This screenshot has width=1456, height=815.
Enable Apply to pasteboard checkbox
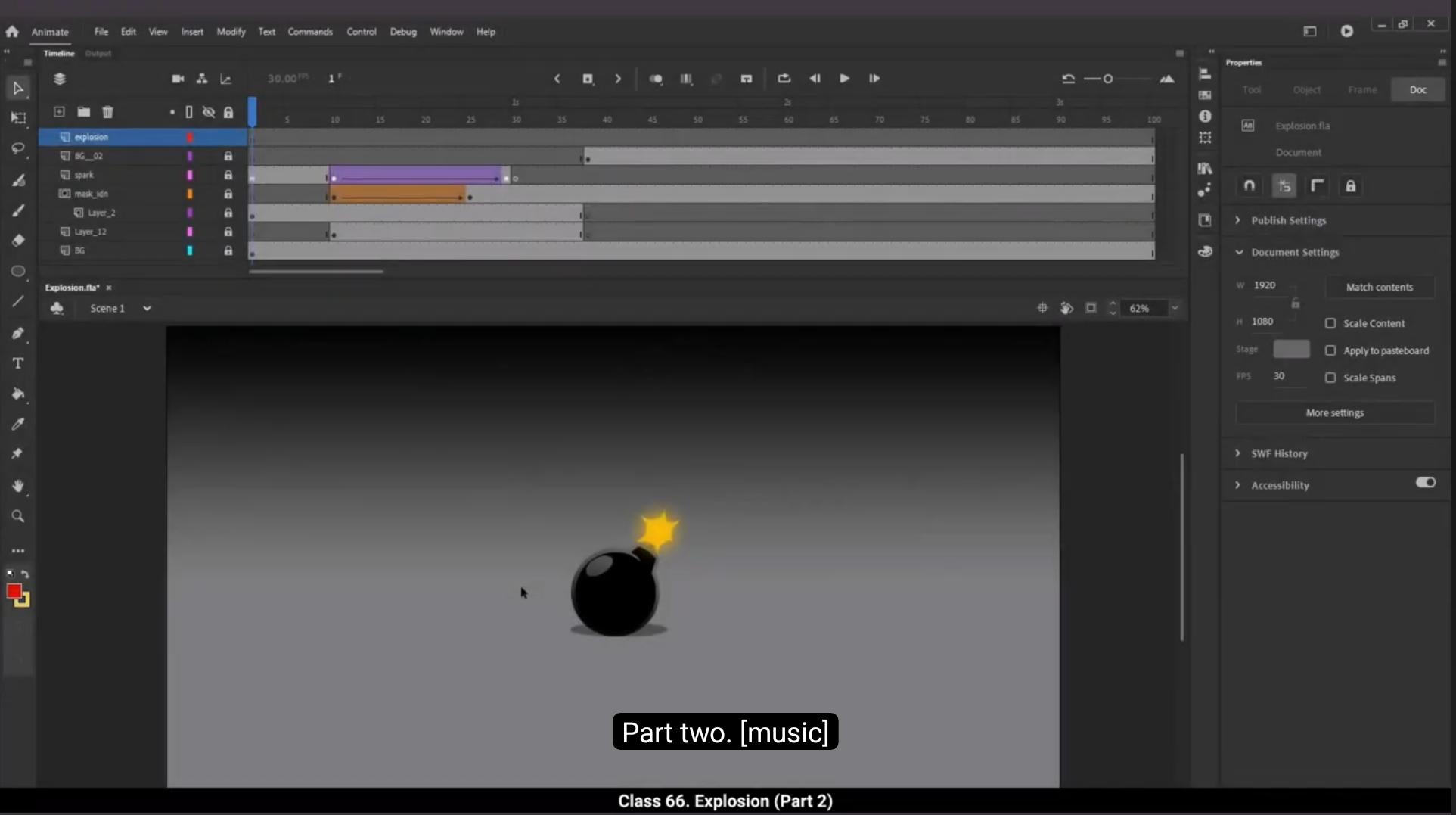tap(1330, 350)
